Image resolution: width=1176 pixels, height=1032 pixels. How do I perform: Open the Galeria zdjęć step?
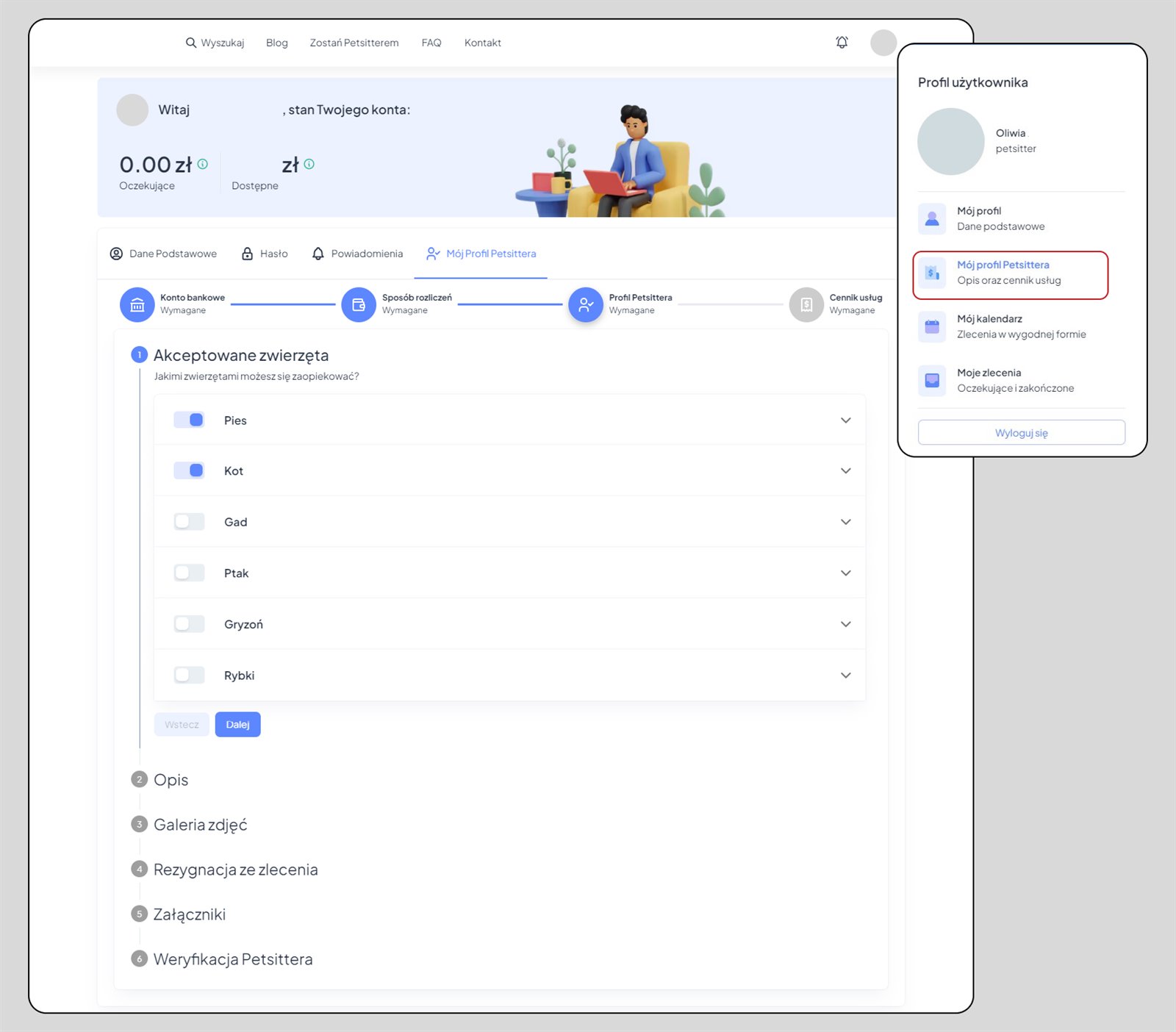(x=200, y=825)
